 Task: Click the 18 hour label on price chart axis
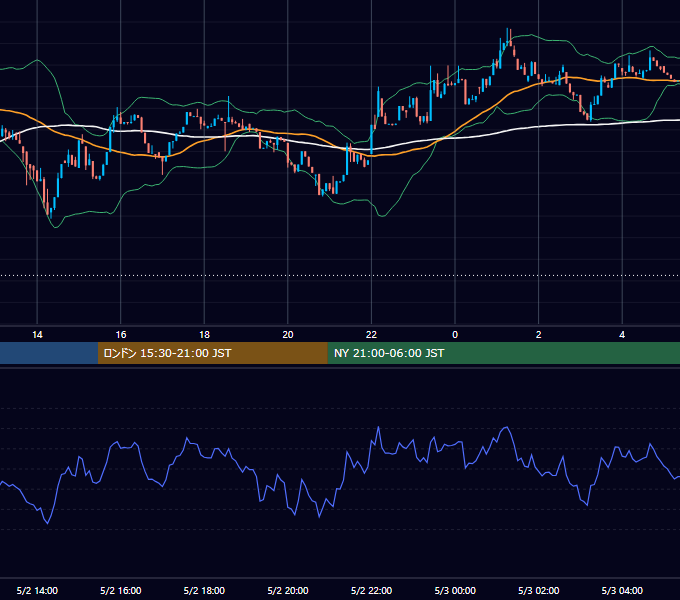[x=204, y=335]
